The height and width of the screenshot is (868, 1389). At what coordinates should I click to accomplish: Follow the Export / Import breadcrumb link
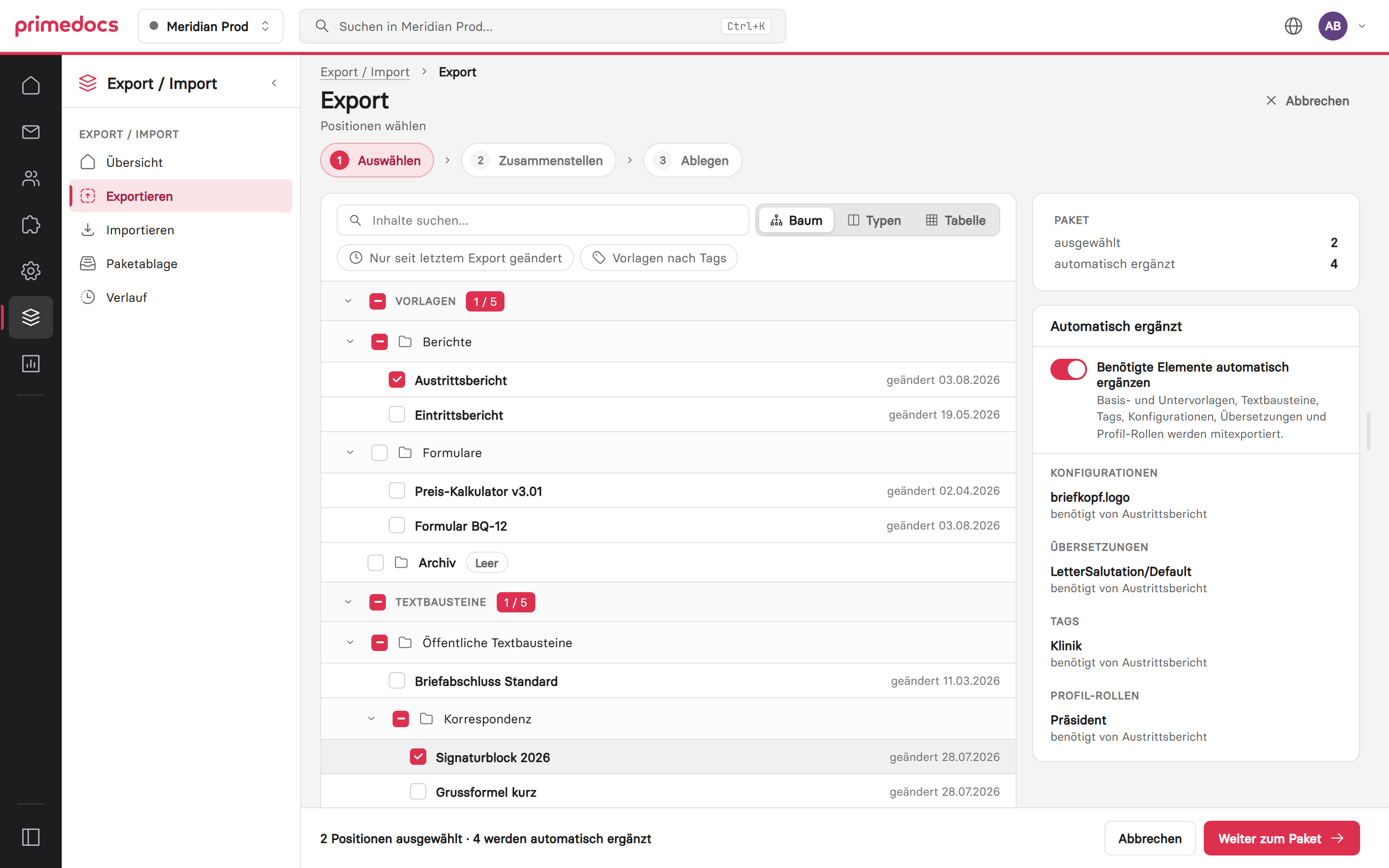[365, 72]
